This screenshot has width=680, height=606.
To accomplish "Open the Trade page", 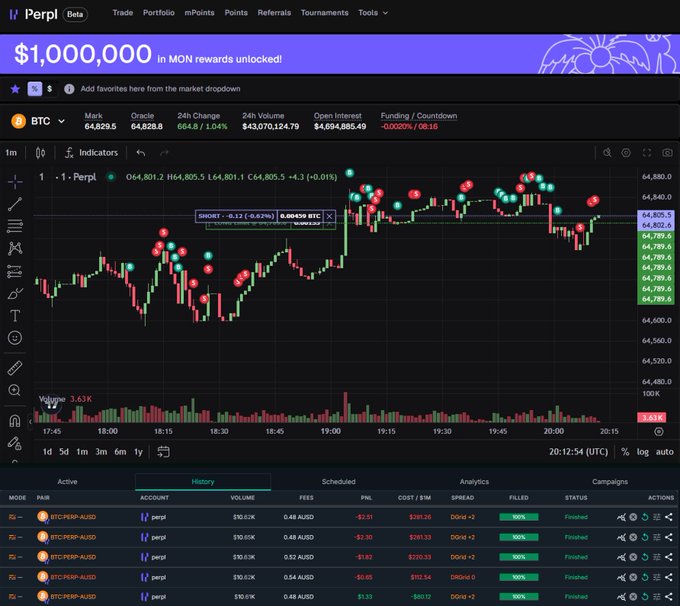I will [x=123, y=13].
